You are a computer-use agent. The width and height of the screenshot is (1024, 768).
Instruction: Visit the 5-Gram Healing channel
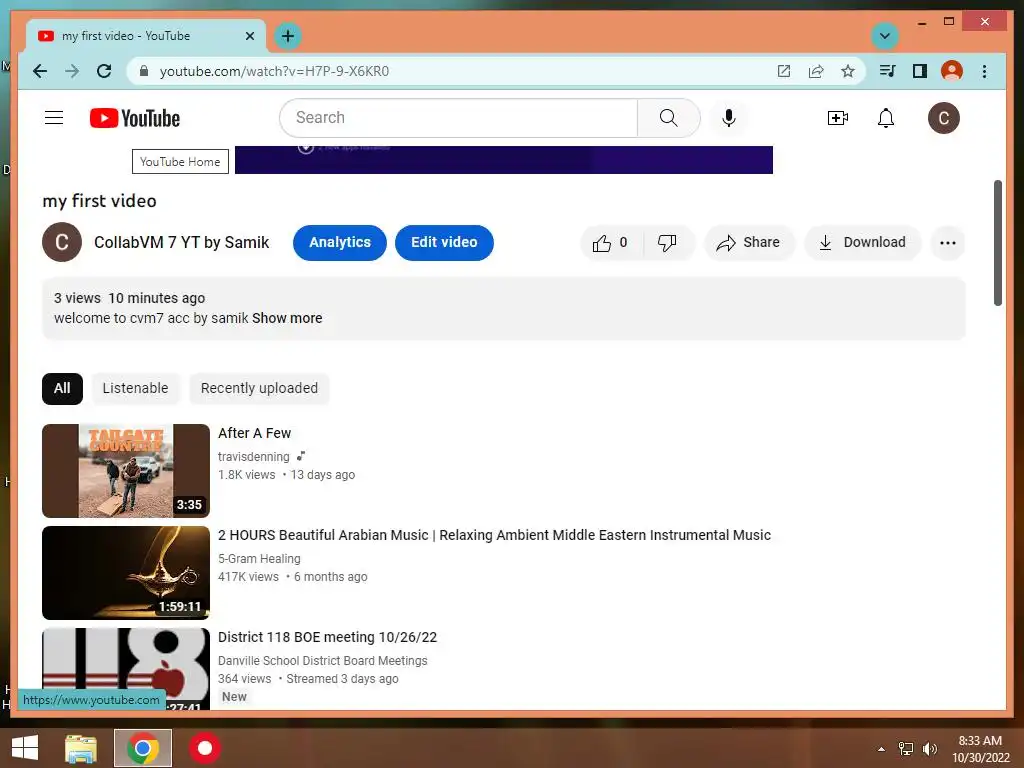[259, 558]
